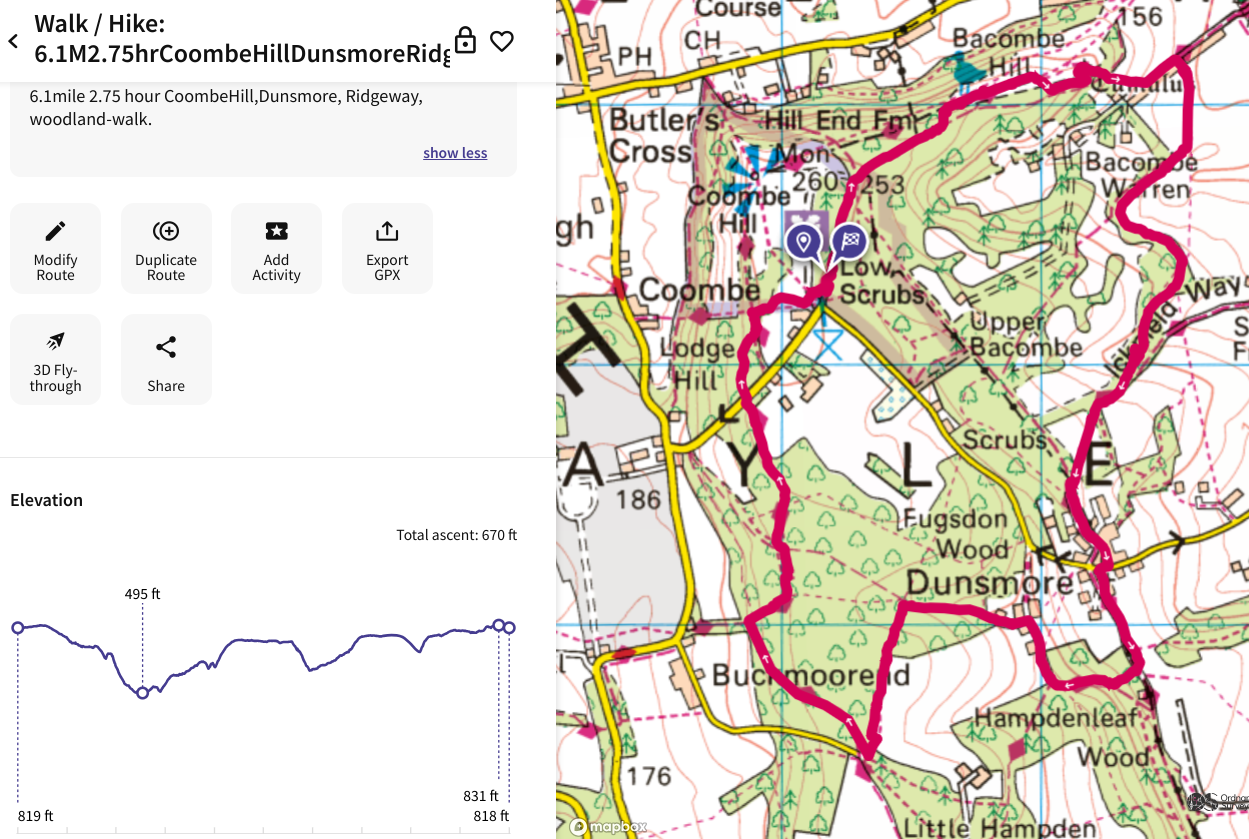
Task: Favorite this route with the heart icon
Action: [502, 41]
